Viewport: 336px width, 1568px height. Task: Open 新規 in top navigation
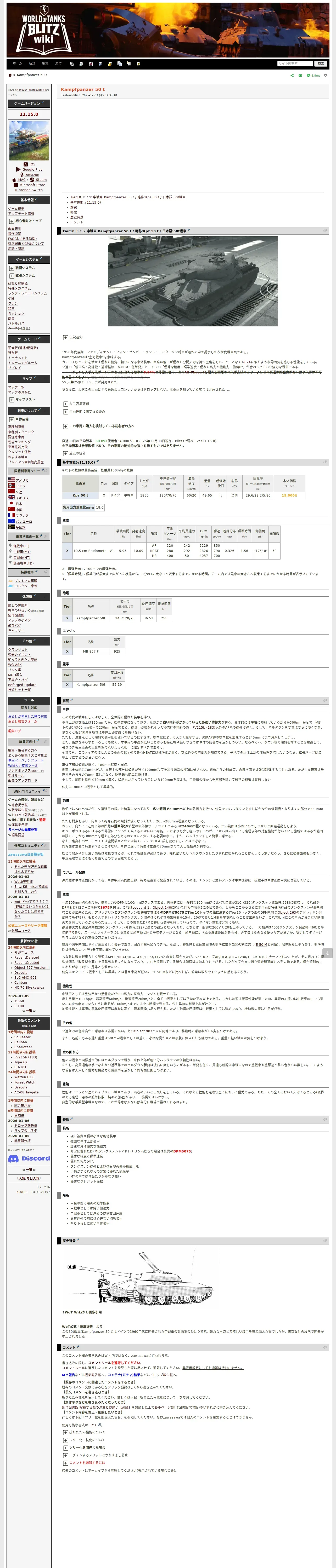(x=32, y=63)
